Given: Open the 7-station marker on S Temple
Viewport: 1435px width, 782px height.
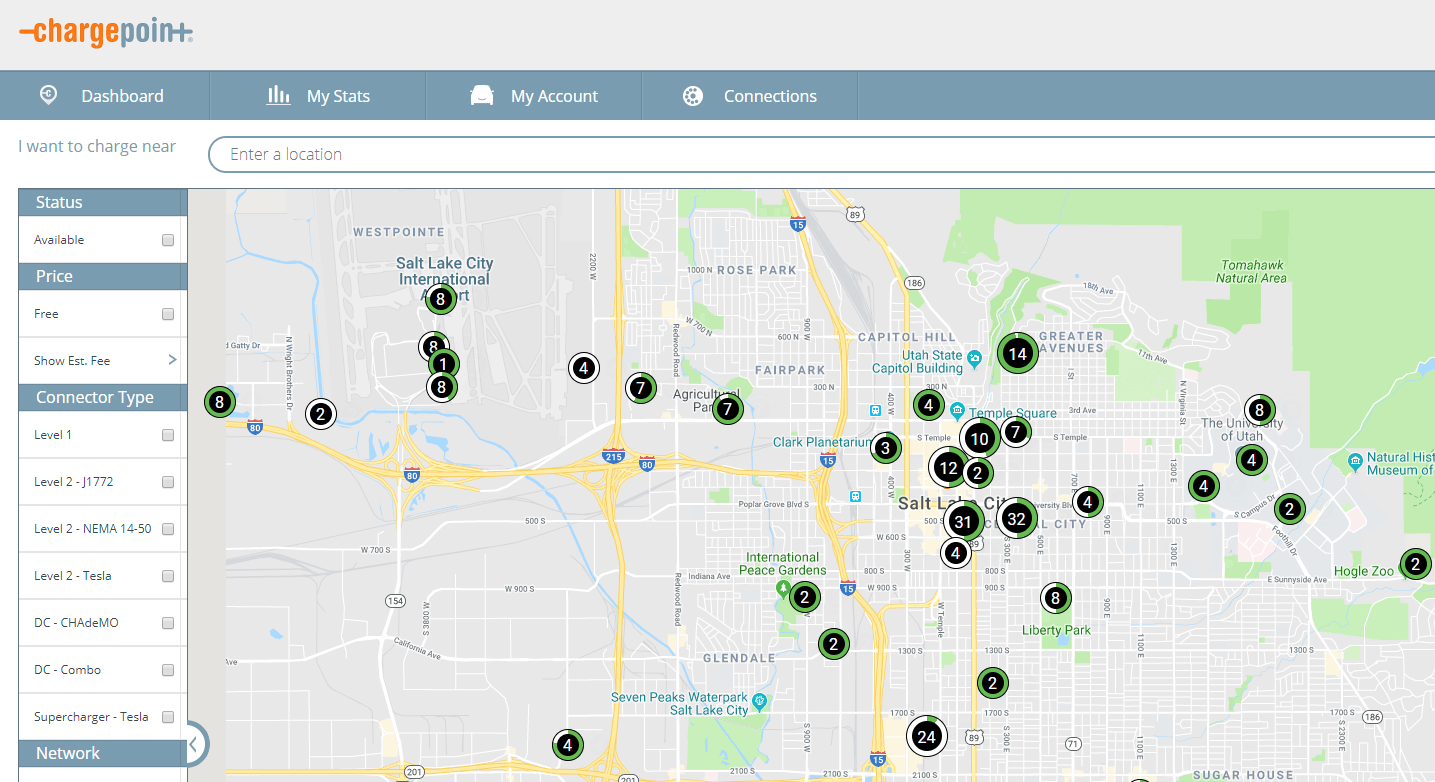Looking at the screenshot, I should click(1016, 432).
